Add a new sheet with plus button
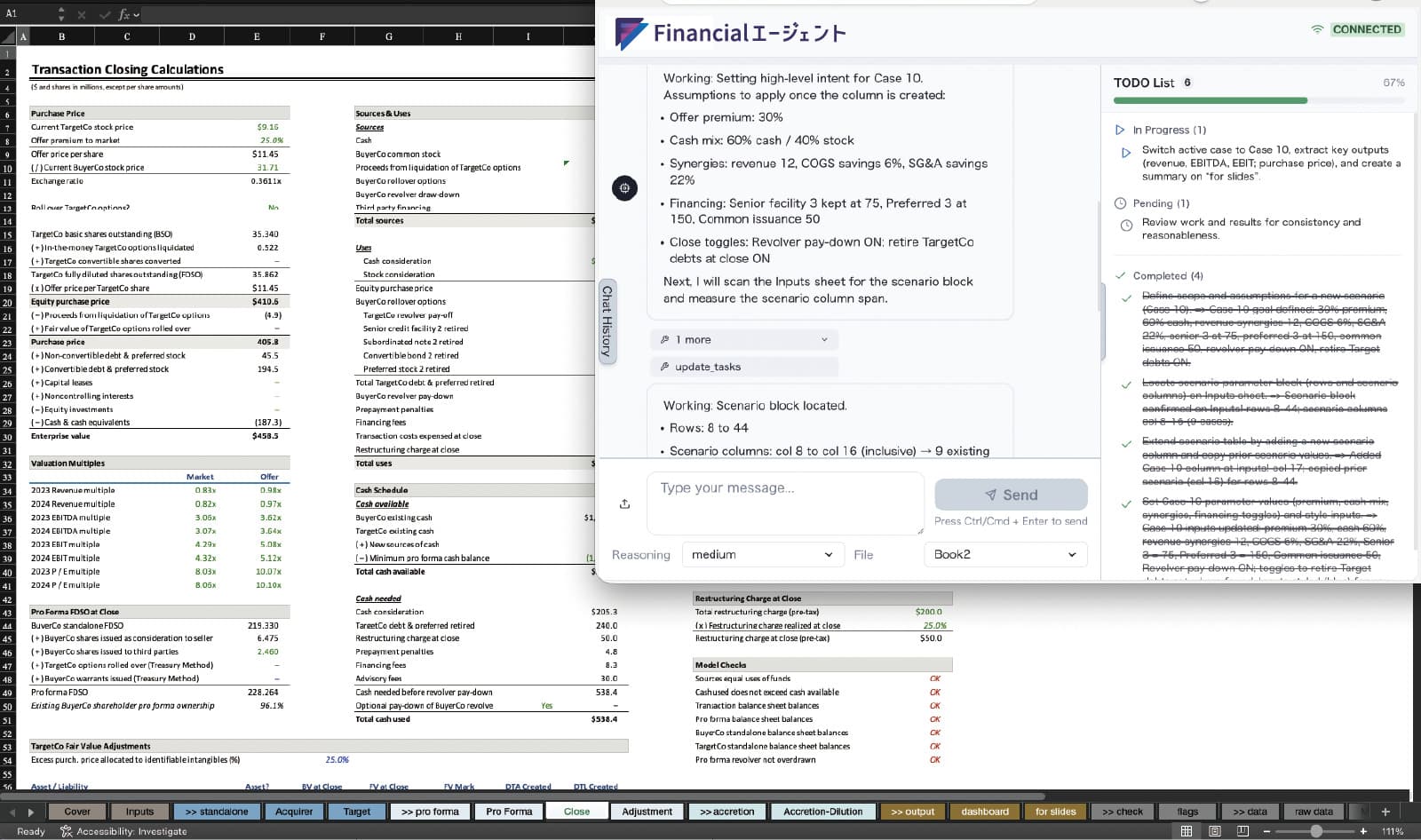The width and height of the screenshot is (1421, 840). pyautogui.click(x=1385, y=812)
